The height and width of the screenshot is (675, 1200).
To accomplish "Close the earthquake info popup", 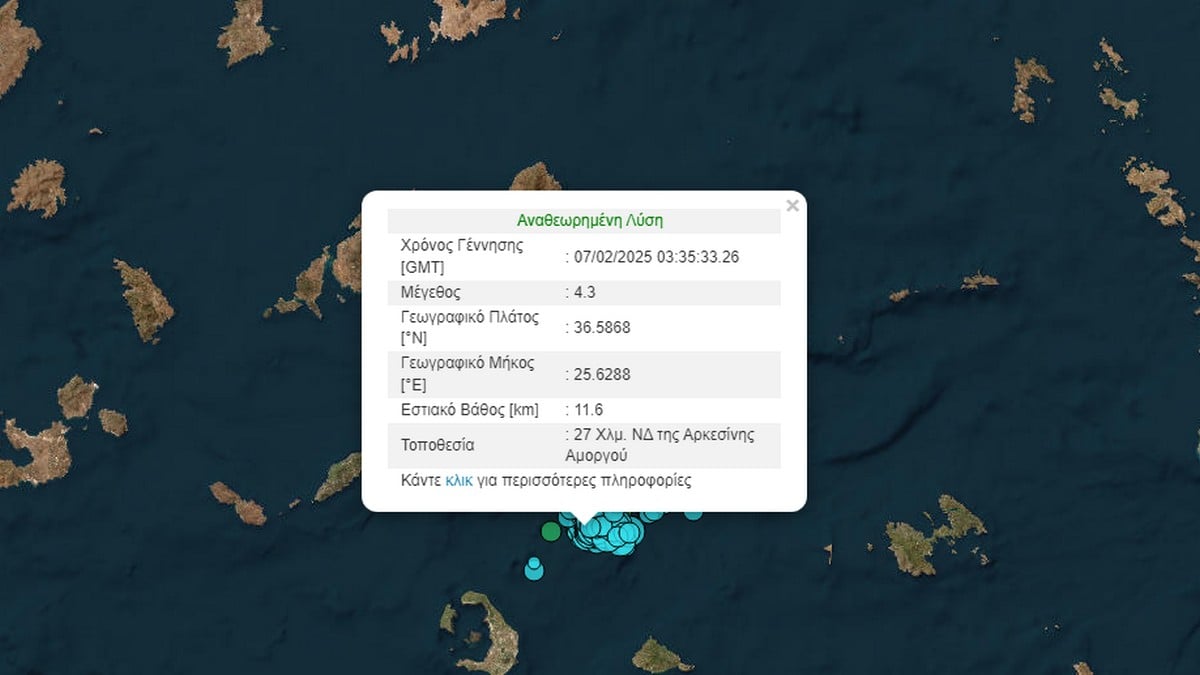I will 792,206.
